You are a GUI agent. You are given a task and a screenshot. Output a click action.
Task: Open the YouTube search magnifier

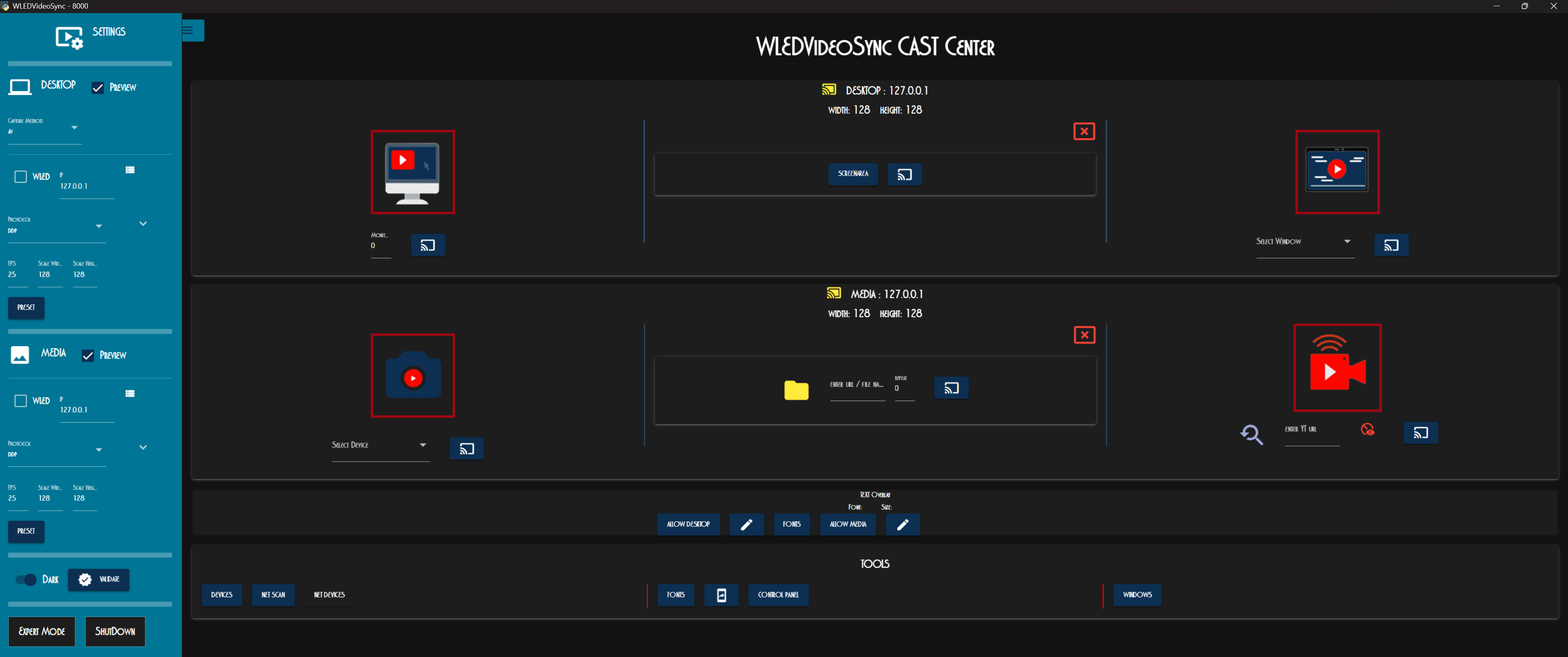coord(1252,434)
